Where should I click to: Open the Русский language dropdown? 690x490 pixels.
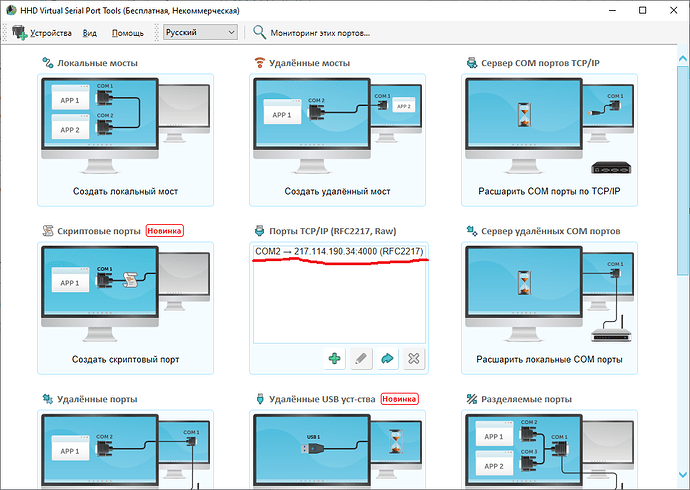point(201,32)
